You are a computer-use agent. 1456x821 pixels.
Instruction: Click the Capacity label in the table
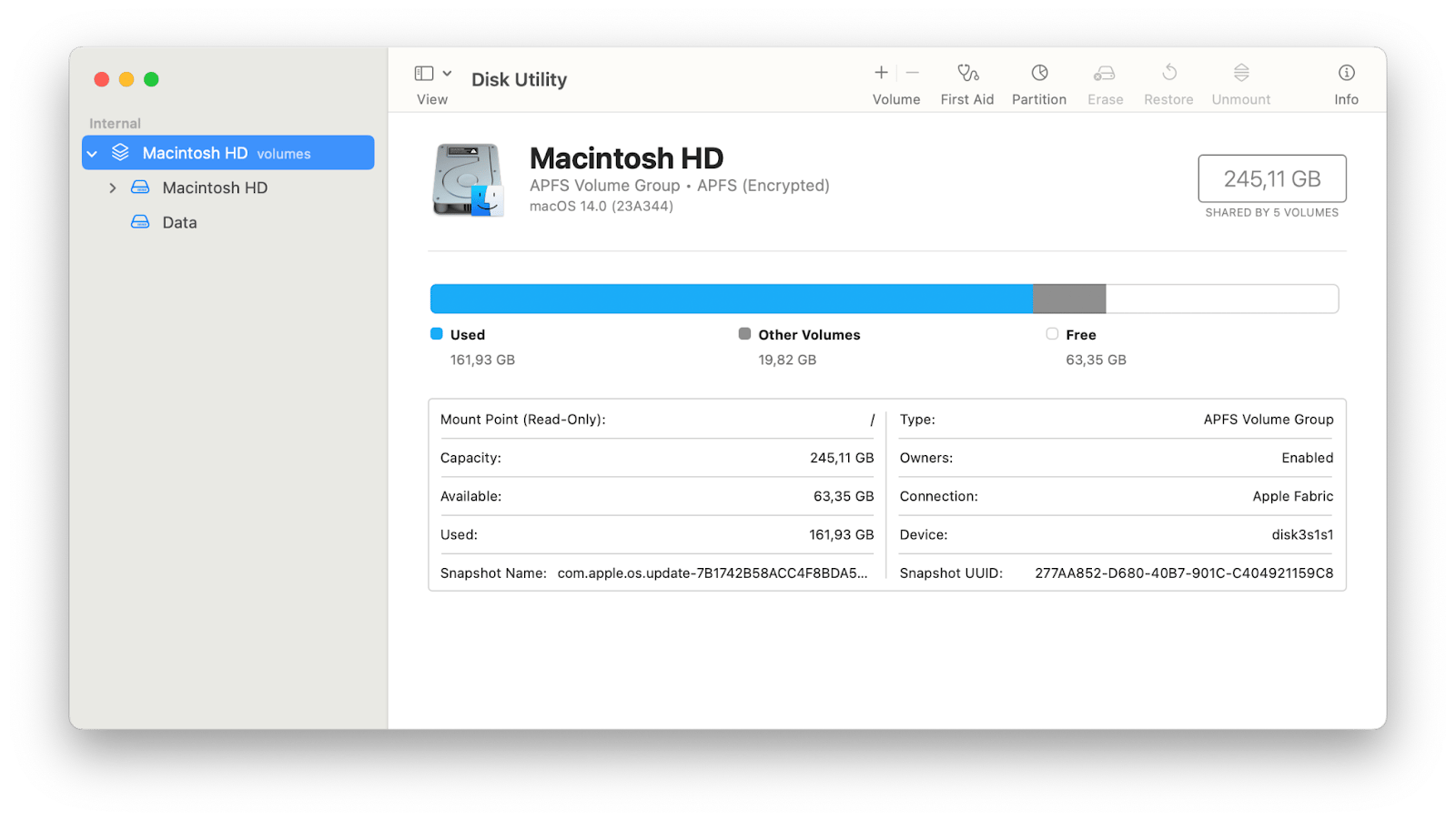pos(470,458)
